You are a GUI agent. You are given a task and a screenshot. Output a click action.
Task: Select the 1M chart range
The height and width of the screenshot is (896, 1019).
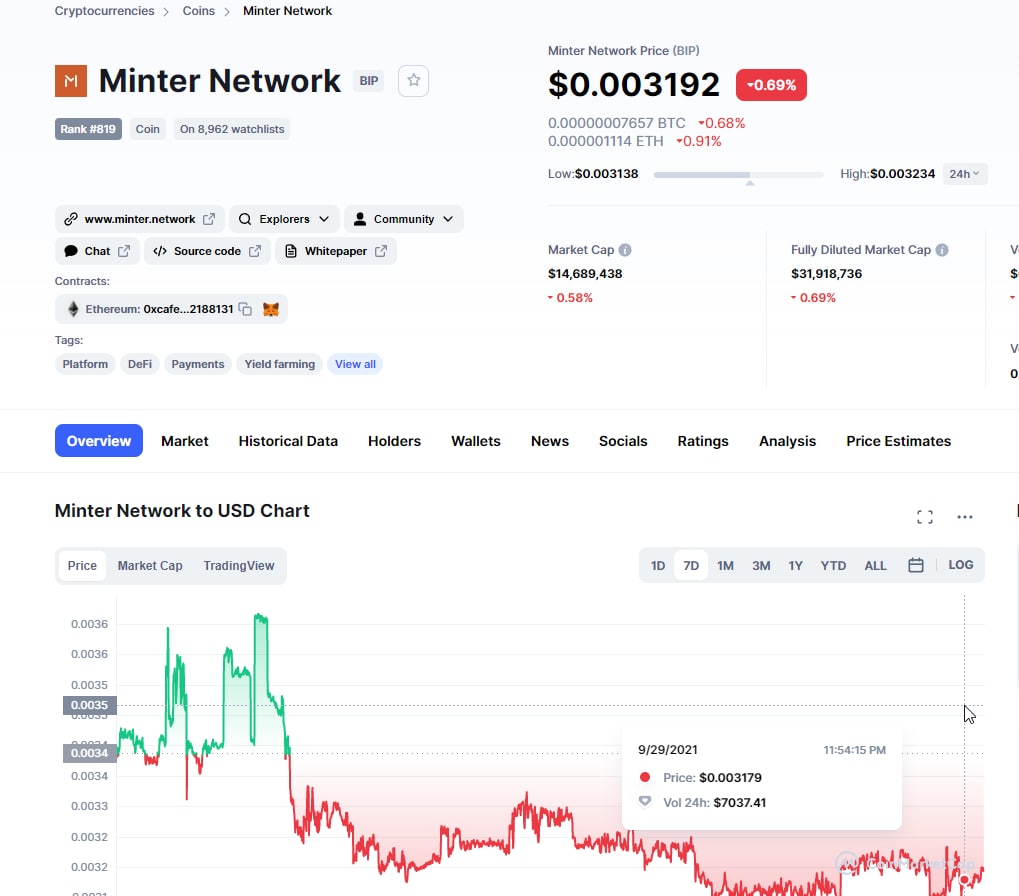(x=725, y=566)
